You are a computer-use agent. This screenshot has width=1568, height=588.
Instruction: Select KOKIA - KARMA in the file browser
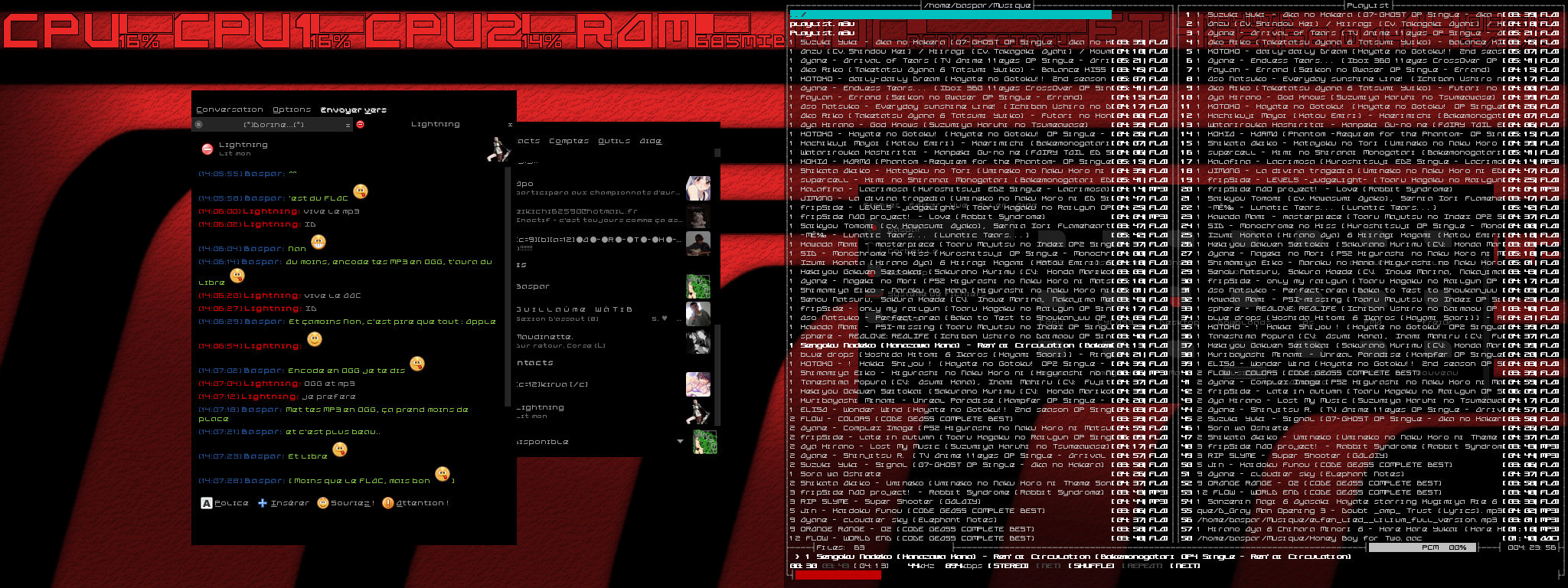(978, 162)
